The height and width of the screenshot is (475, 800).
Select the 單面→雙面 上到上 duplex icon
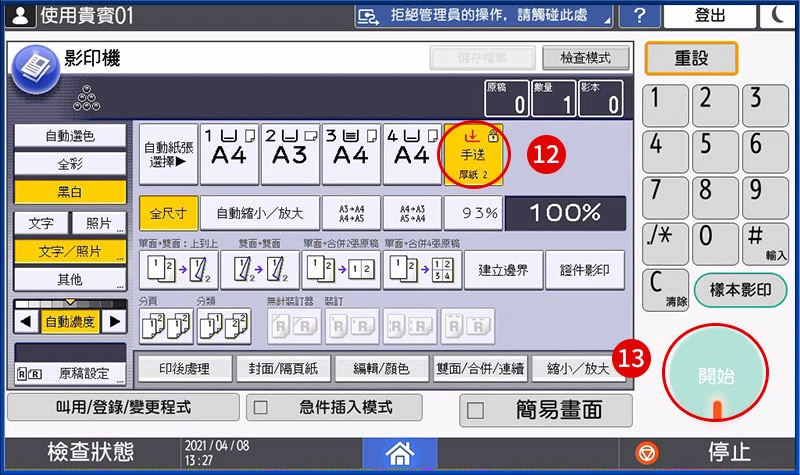coord(179,270)
